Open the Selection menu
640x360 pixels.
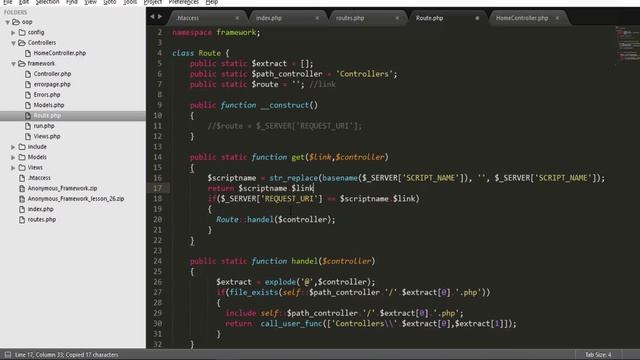(x=47, y=2)
